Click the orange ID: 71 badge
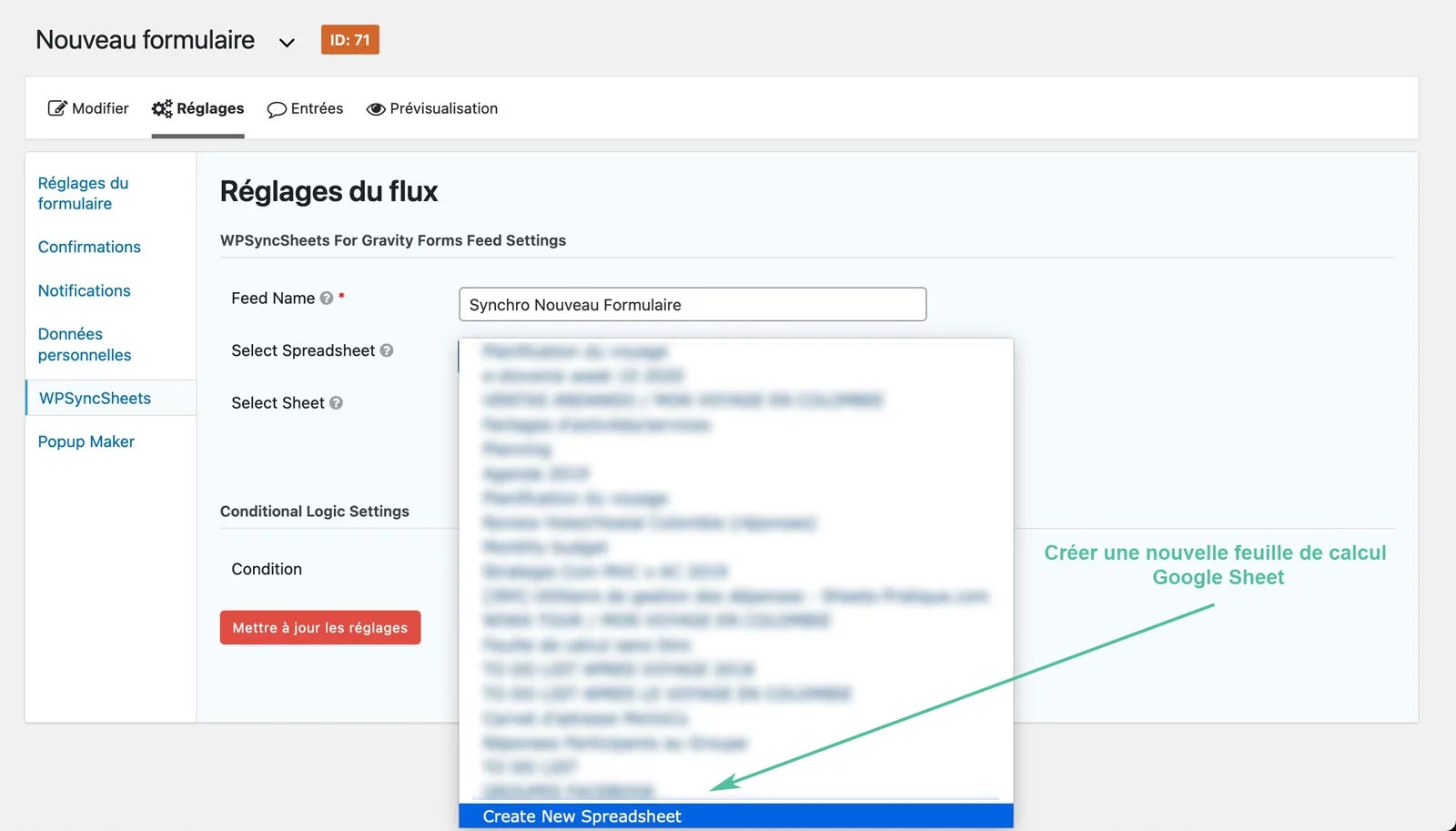 350,39
